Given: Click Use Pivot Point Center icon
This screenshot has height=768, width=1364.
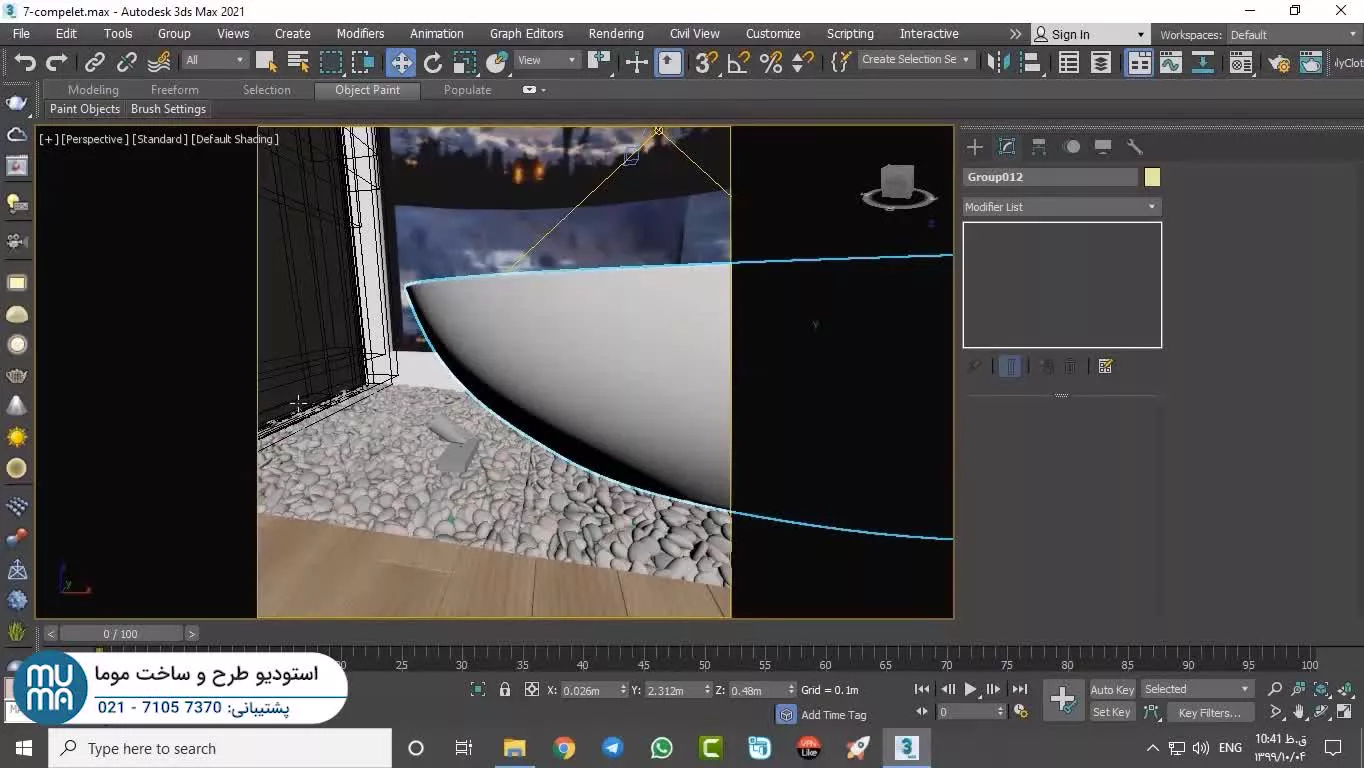Looking at the screenshot, I should 599,63.
